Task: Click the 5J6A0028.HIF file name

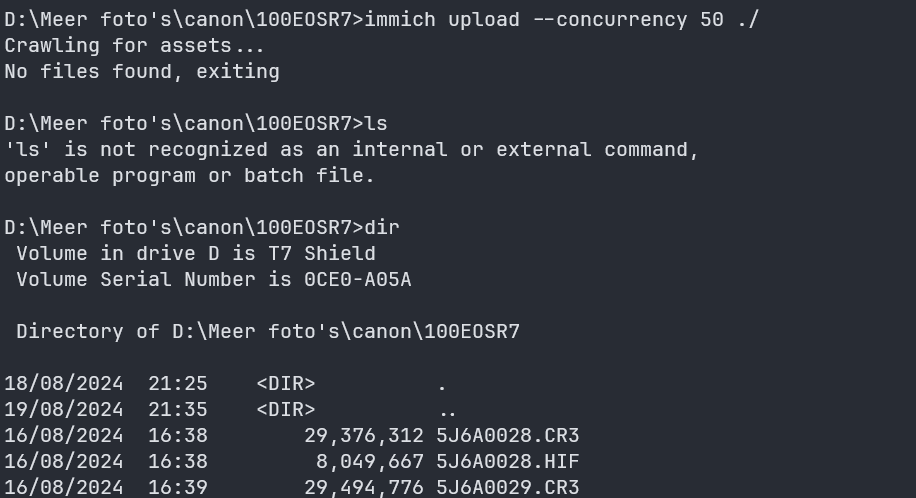Action: [x=508, y=461]
